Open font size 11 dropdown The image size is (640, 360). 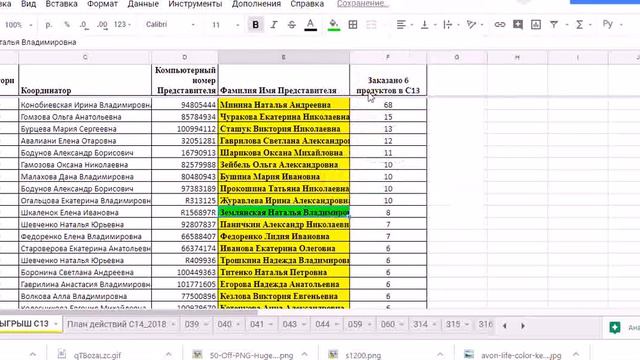point(225,25)
